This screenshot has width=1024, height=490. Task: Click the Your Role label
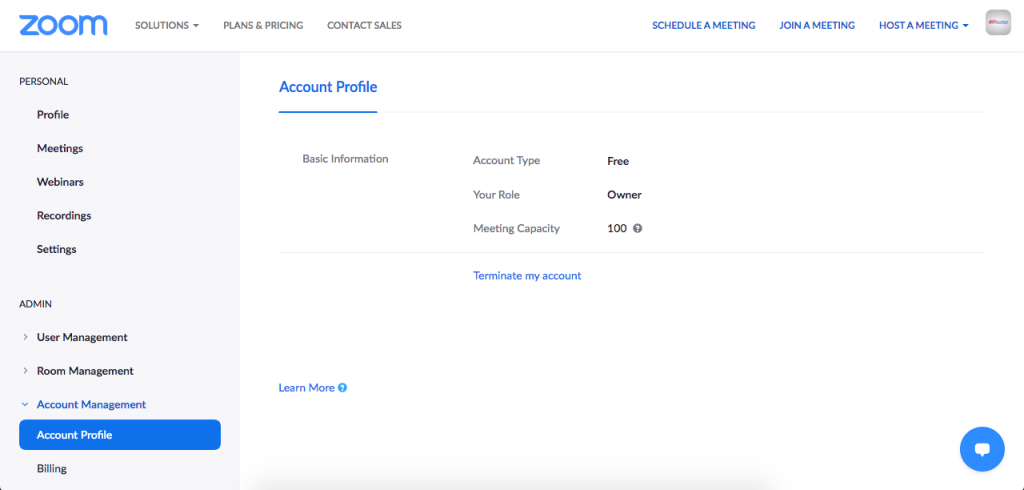point(496,195)
